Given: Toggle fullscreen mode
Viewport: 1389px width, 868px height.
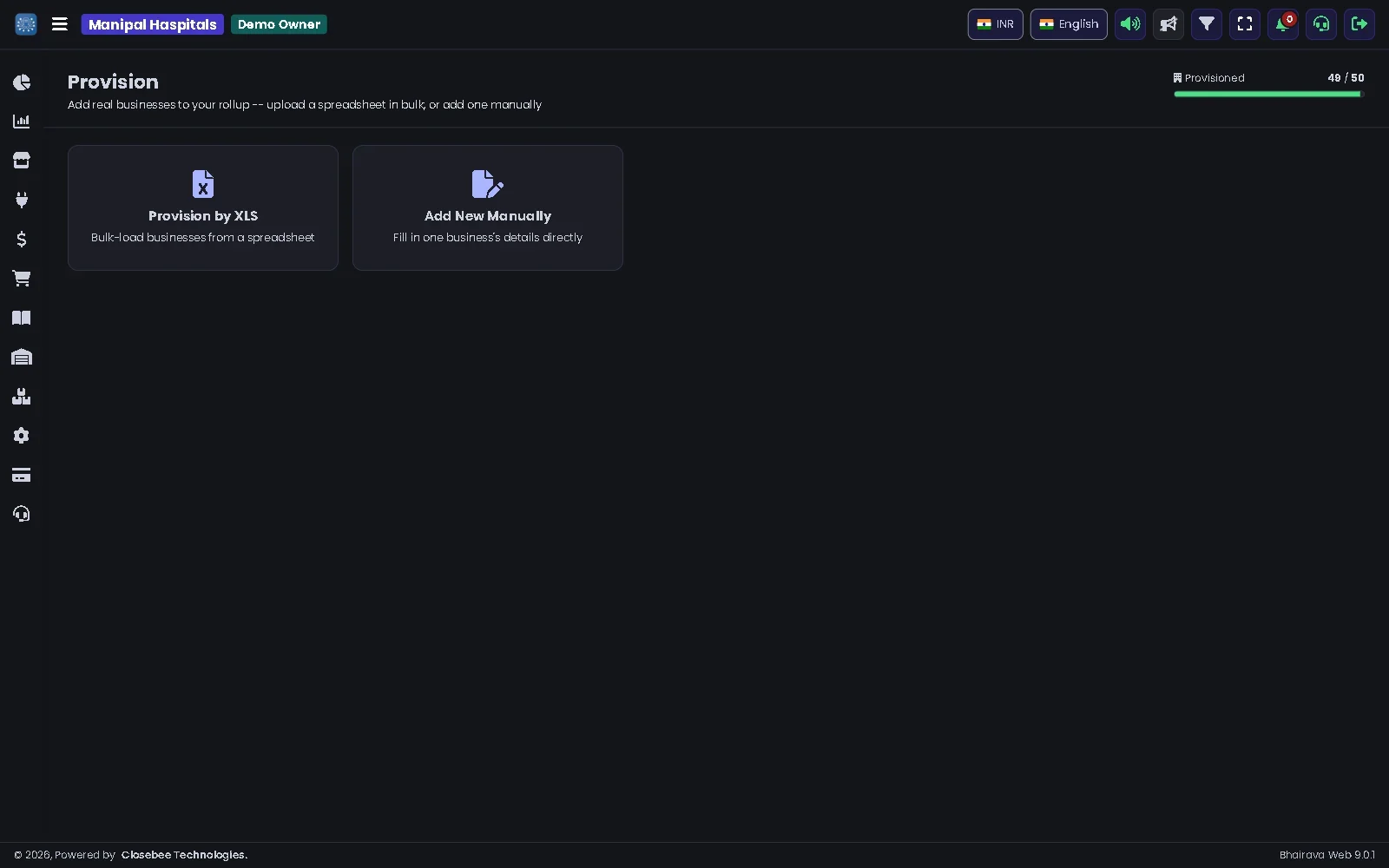Looking at the screenshot, I should (x=1245, y=24).
